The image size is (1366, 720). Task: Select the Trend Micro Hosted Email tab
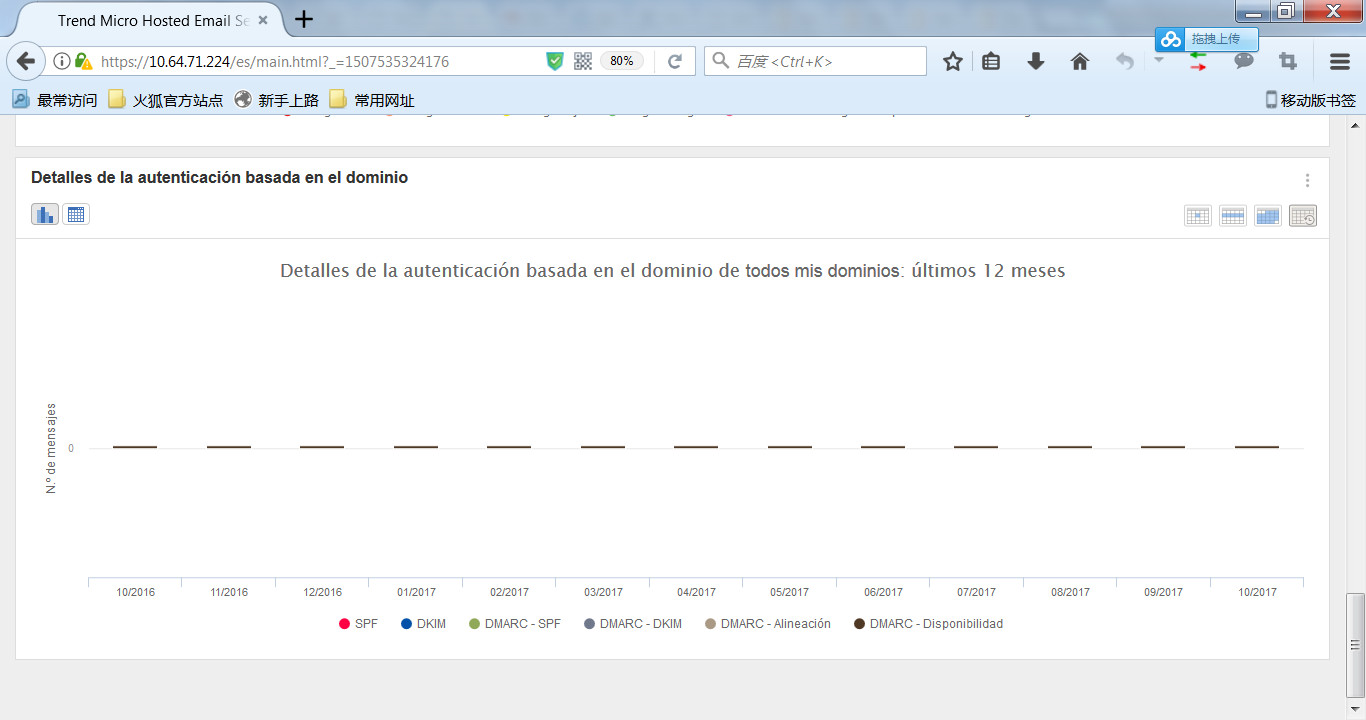[150, 20]
